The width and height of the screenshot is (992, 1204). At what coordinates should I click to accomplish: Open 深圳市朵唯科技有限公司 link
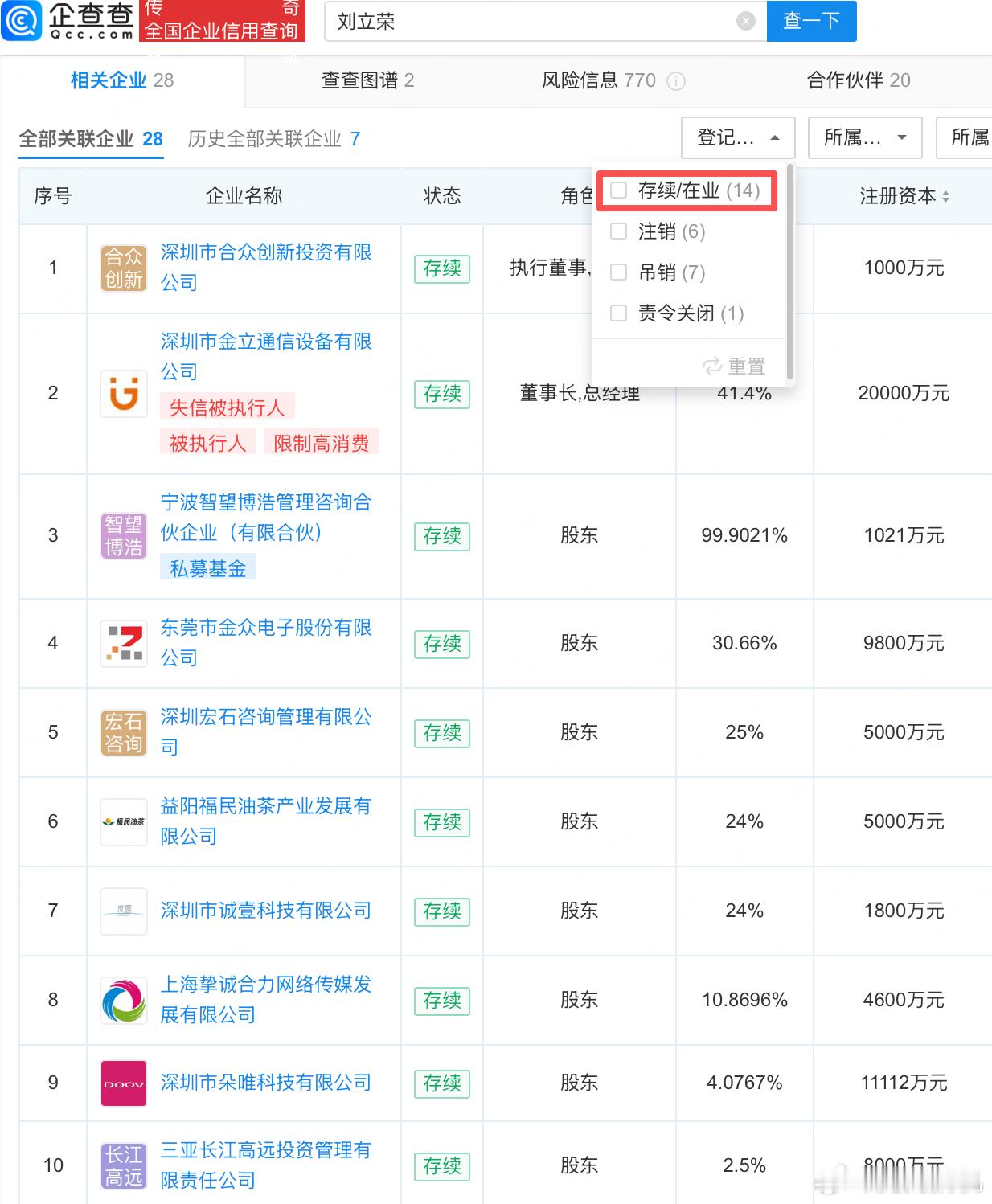pyautogui.click(x=266, y=1083)
